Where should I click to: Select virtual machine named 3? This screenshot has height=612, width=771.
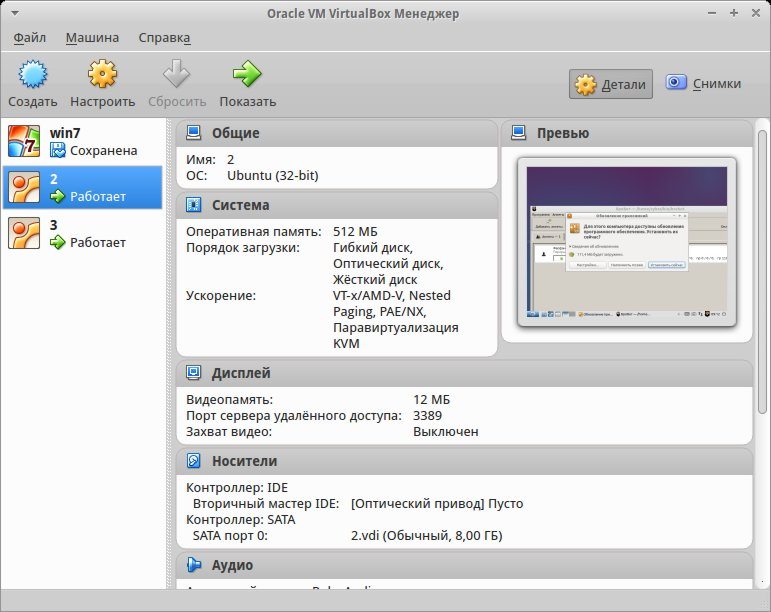click(83, 233)
